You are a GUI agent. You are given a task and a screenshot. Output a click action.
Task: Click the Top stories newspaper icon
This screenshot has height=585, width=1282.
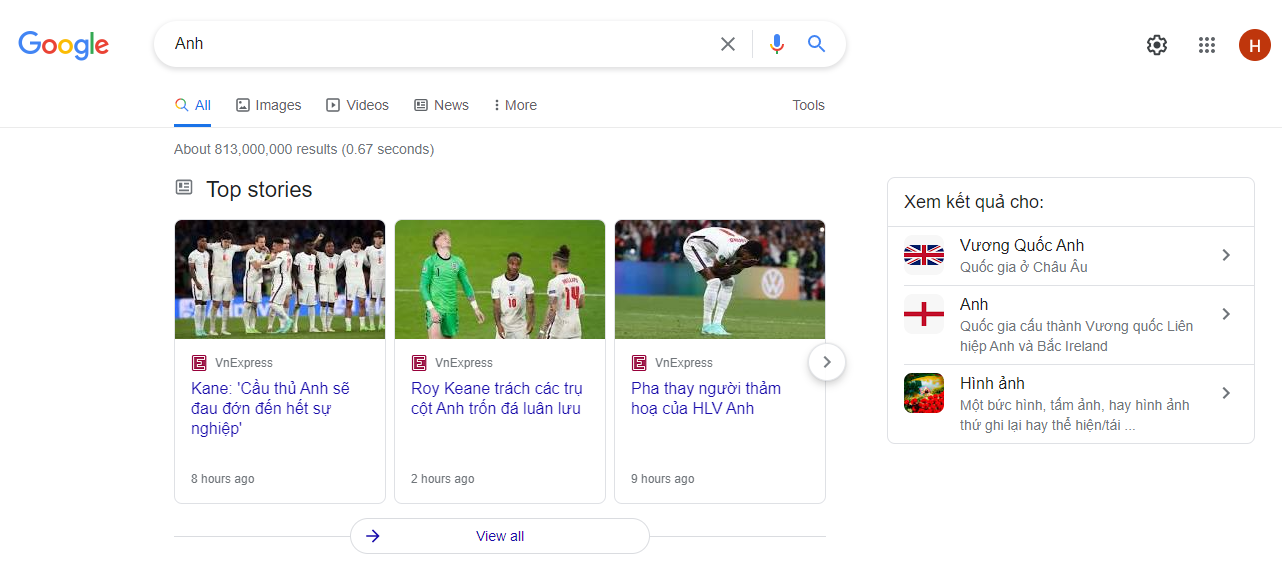coord(184,187)
